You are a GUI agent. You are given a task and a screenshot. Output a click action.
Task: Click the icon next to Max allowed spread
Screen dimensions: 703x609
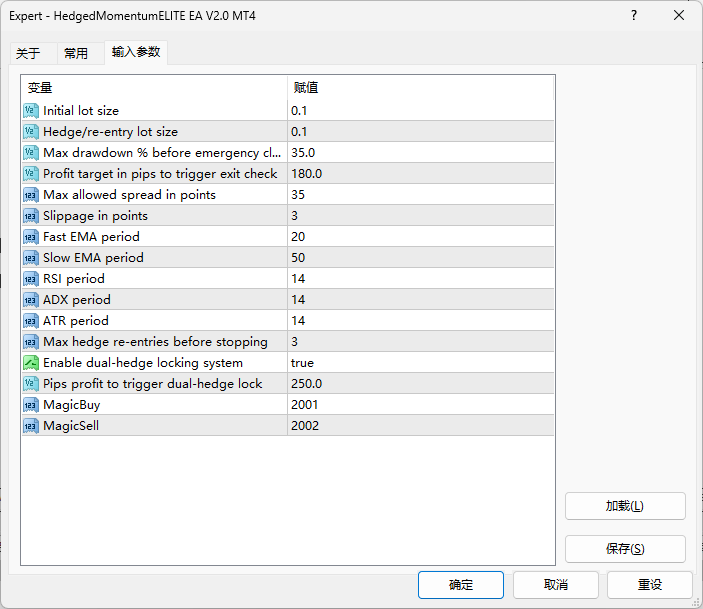pyautogui.click(x=30, y=195)
